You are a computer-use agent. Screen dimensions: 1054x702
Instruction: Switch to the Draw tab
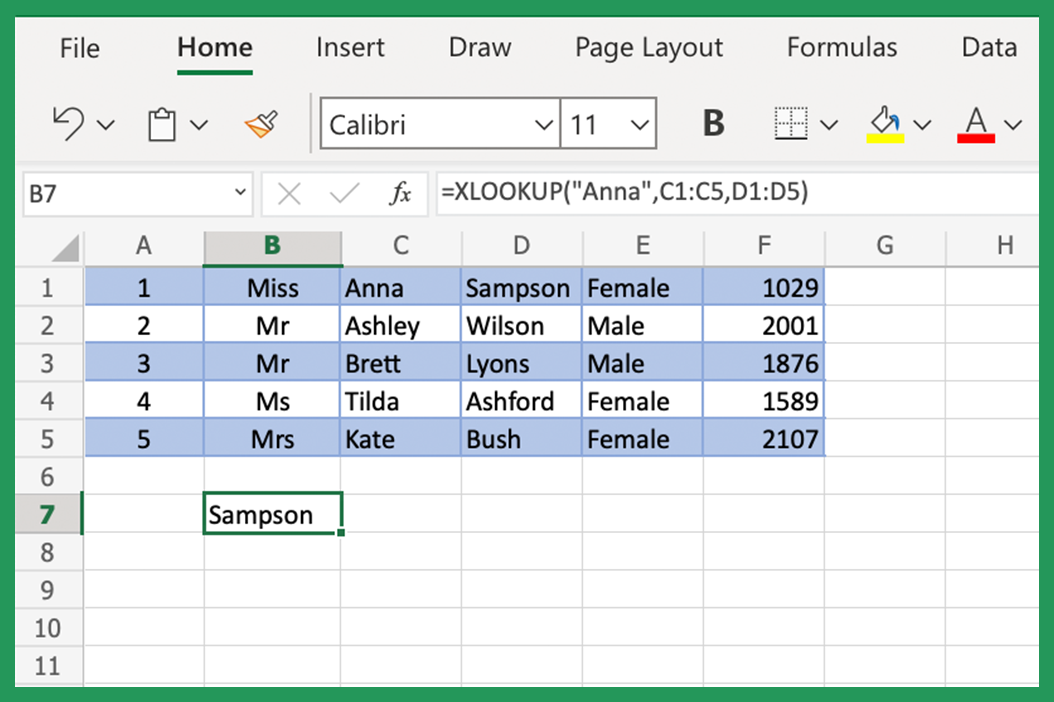pos(479,47)
